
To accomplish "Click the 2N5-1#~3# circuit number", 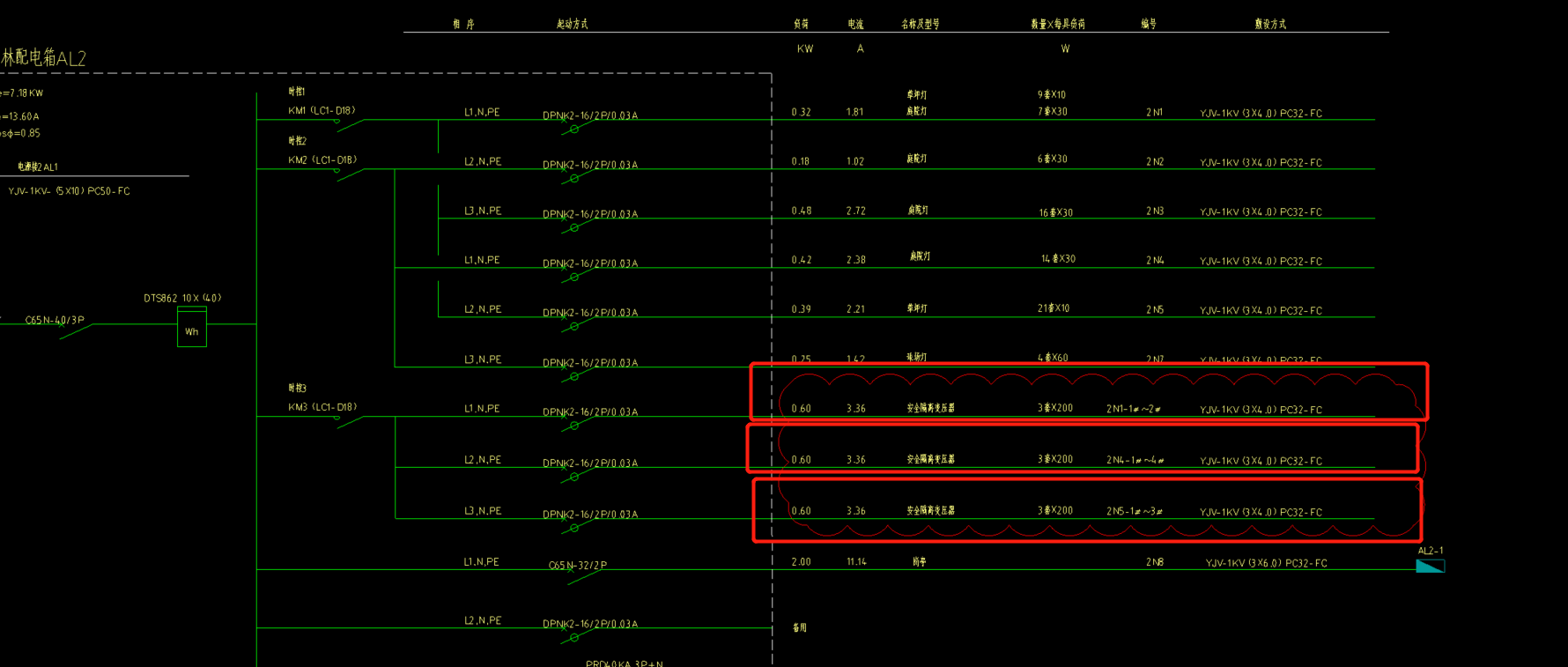I will coord(1135,511).
